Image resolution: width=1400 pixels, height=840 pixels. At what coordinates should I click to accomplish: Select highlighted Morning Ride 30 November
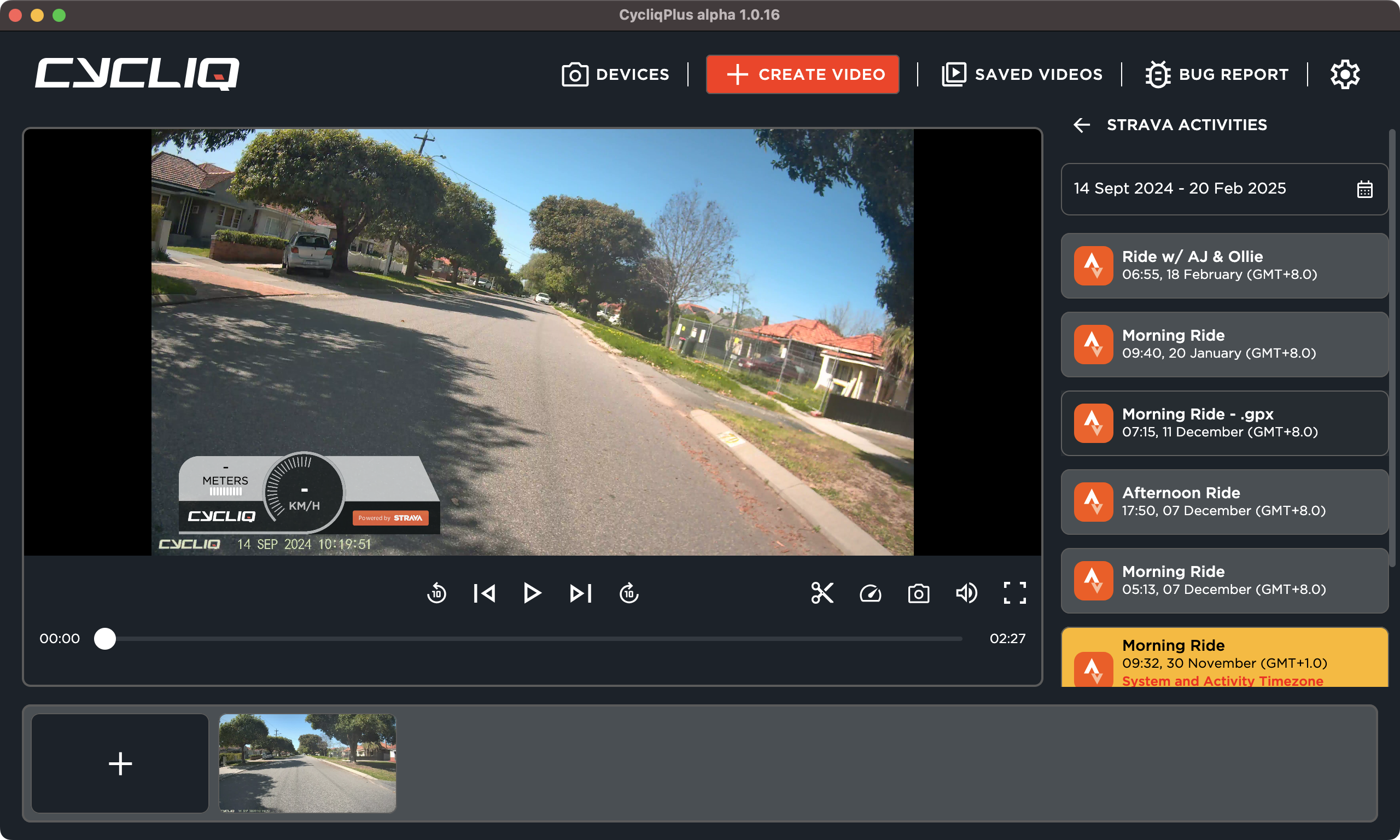click(x=1224, y=657)
